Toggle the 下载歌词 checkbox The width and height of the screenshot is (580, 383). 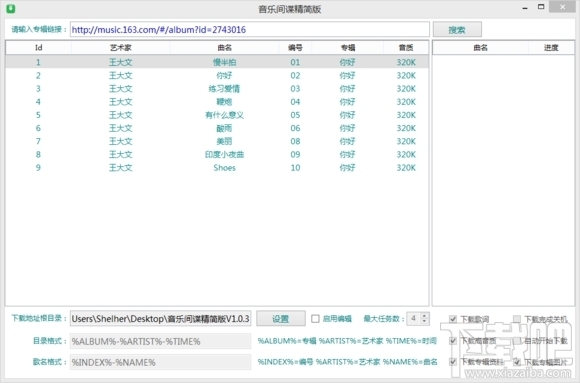coord(453,319)
